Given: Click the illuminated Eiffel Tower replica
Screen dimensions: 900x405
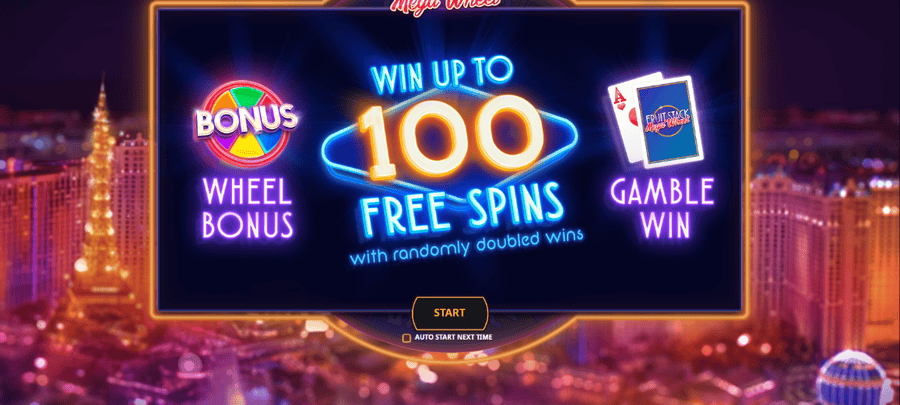Looking at the screenshot, I should coord(102,207).
